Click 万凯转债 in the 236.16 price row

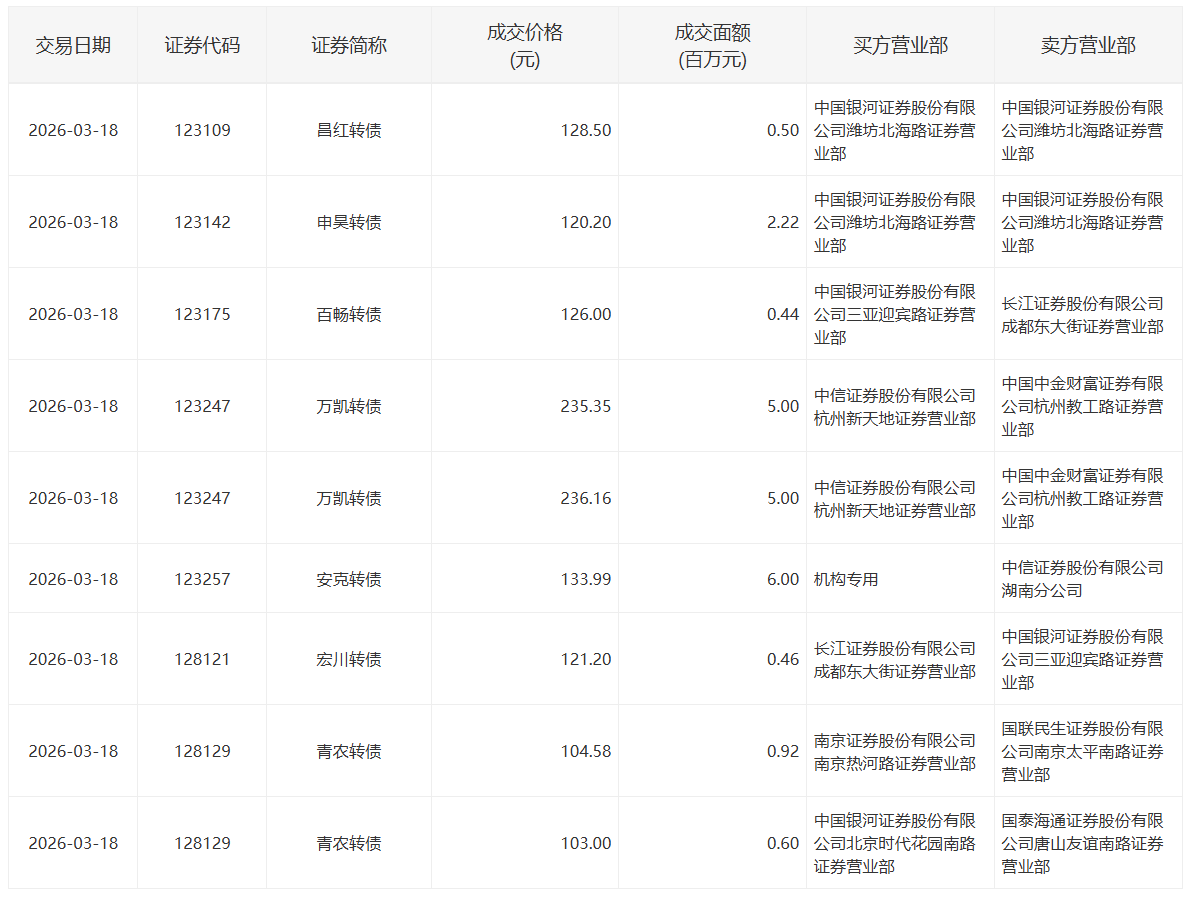click(349, 497)
